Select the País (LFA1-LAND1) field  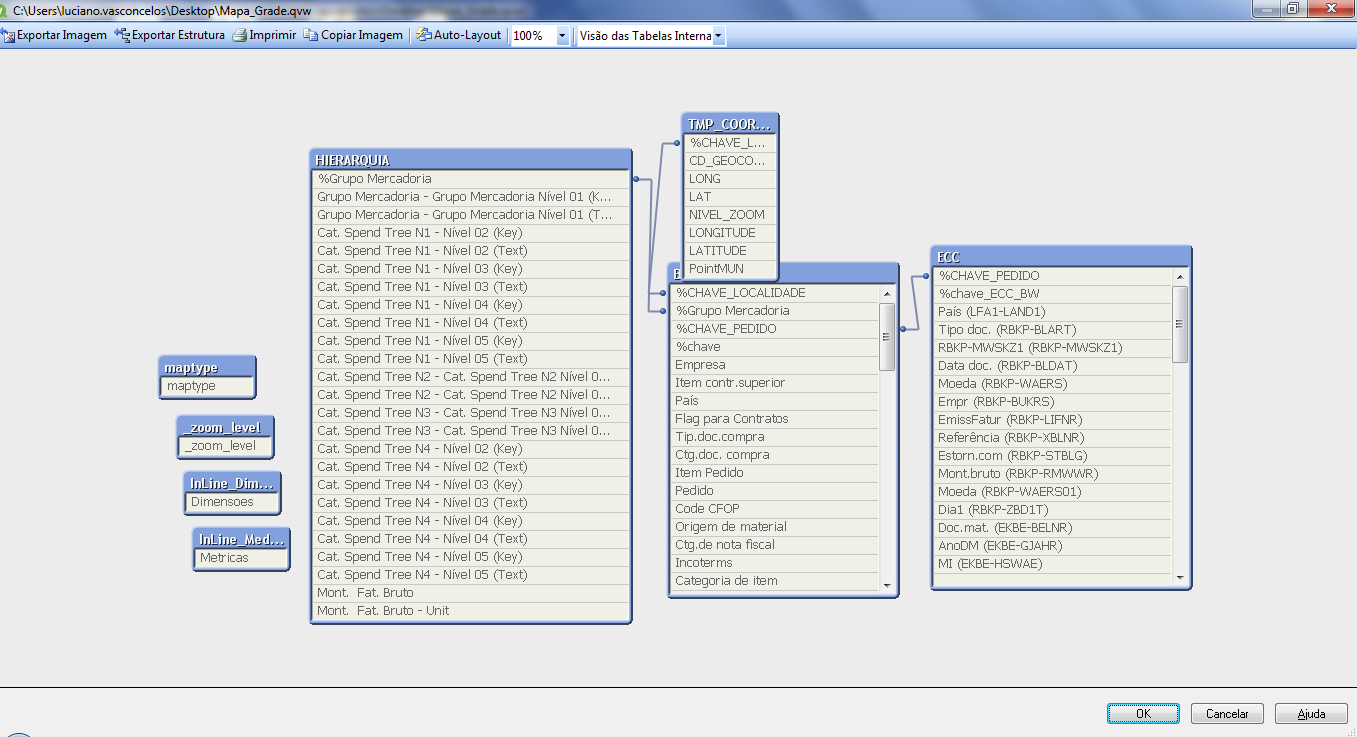[1053, 312]
